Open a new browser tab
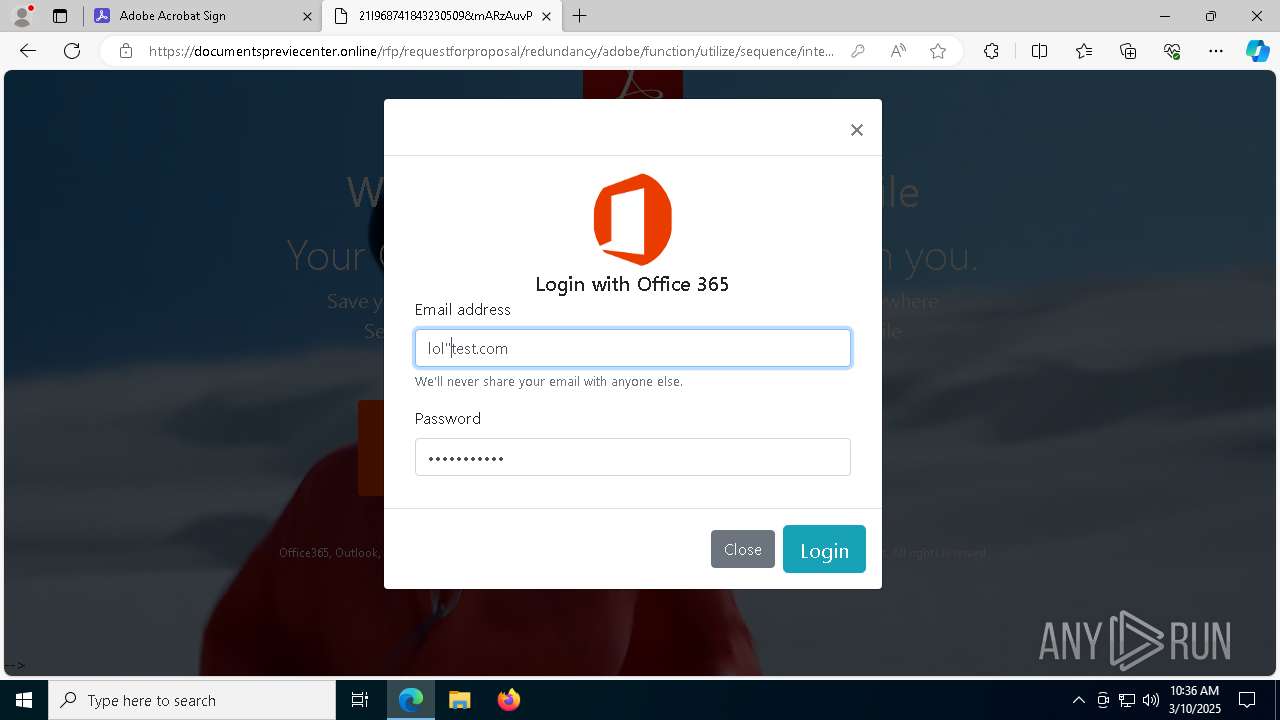Image resolution: width=1280 pixels, height=720 pixels. click(x=579, y=16)
